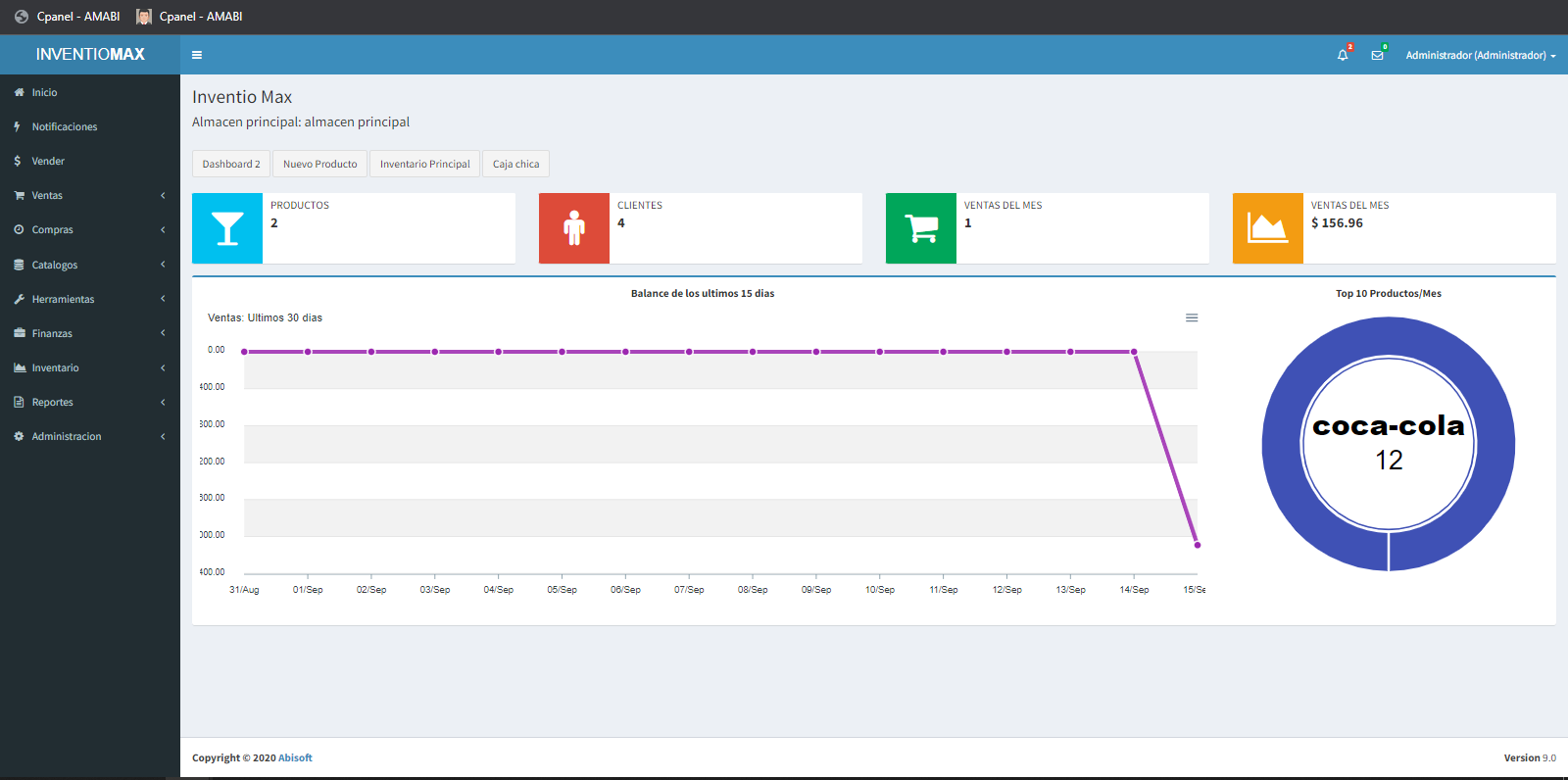Screen dimensions: 1568x780
Task: Switch to first Cpanel - AMABI tab
Action: (67, 17)
